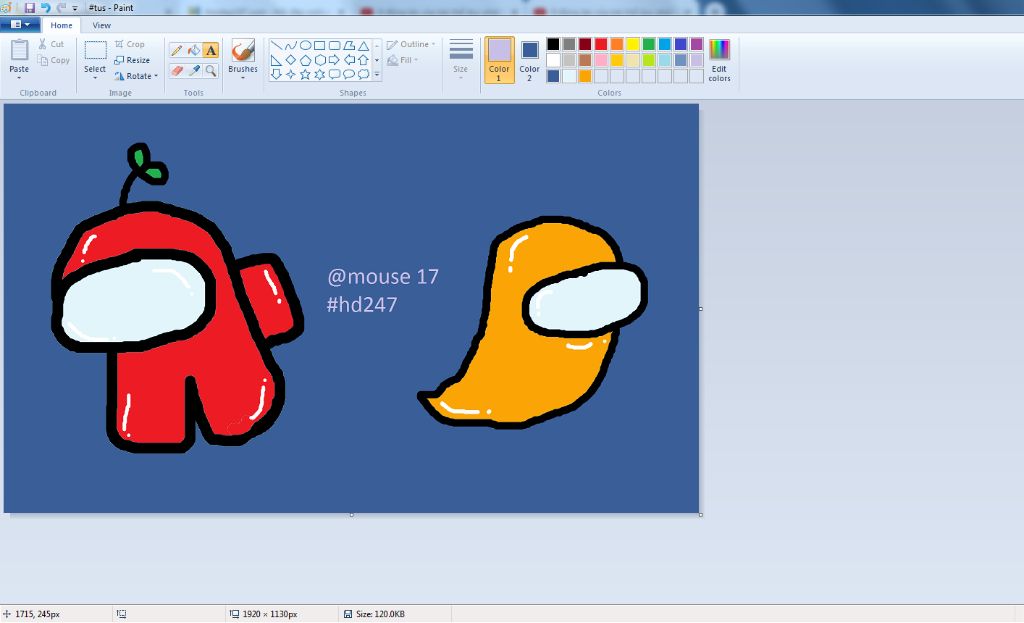Click the Undo arrow in quick access toolbar
The image size is (1024, 623).
[x=46, y=8]
